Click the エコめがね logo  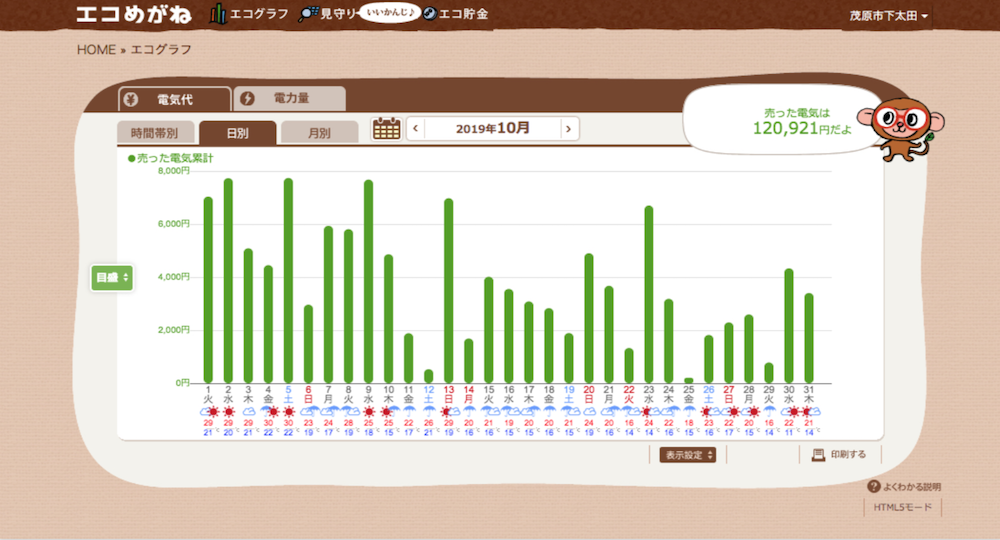pos(133,14)
